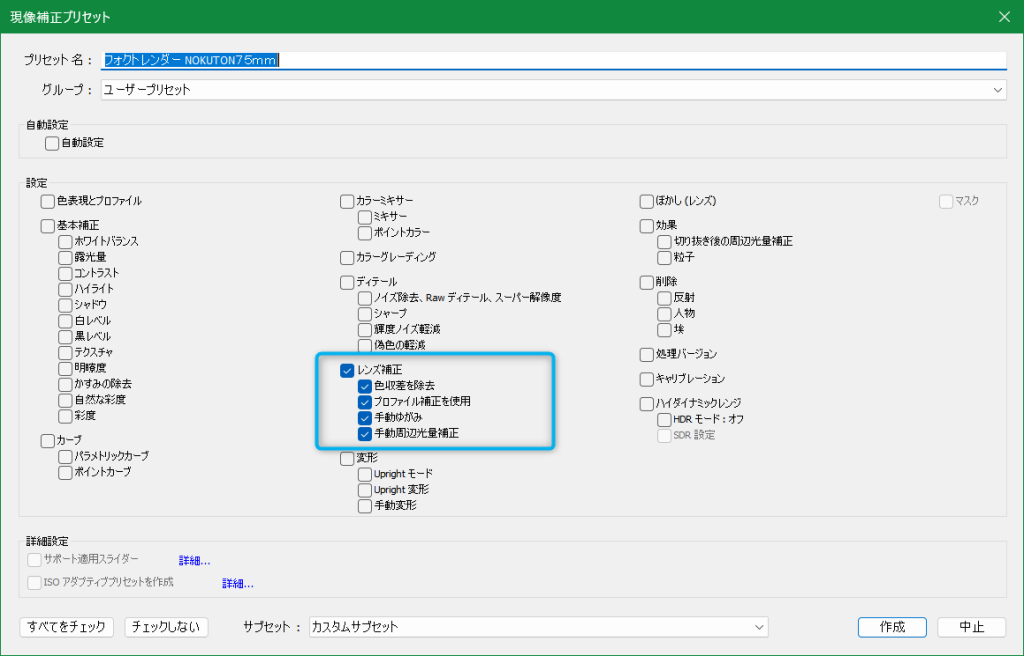Screen dimensions: 1024x656
Task: Click the プリセット名 text field
Action: coord(553,60)
